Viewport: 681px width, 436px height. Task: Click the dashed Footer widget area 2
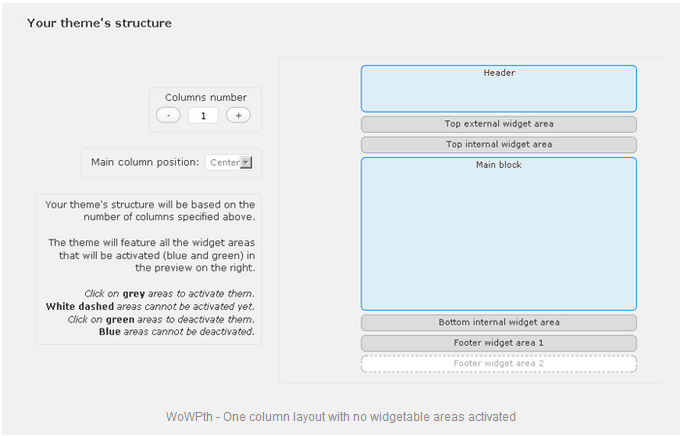(499, 364)
